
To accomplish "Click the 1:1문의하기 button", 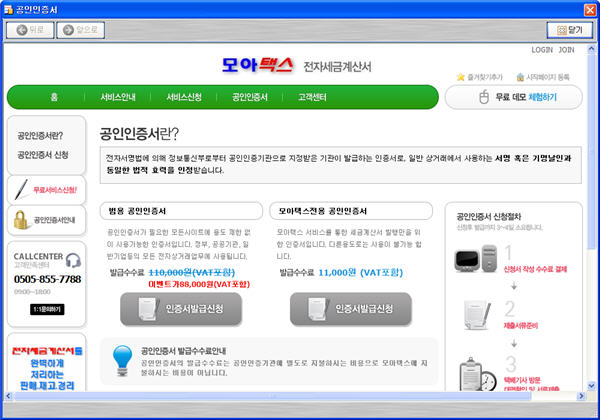I will pos(47,309).
